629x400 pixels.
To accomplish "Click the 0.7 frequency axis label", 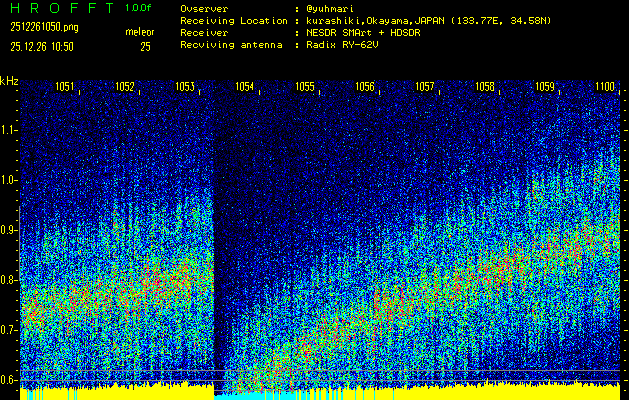I will [x=7, y=330].
